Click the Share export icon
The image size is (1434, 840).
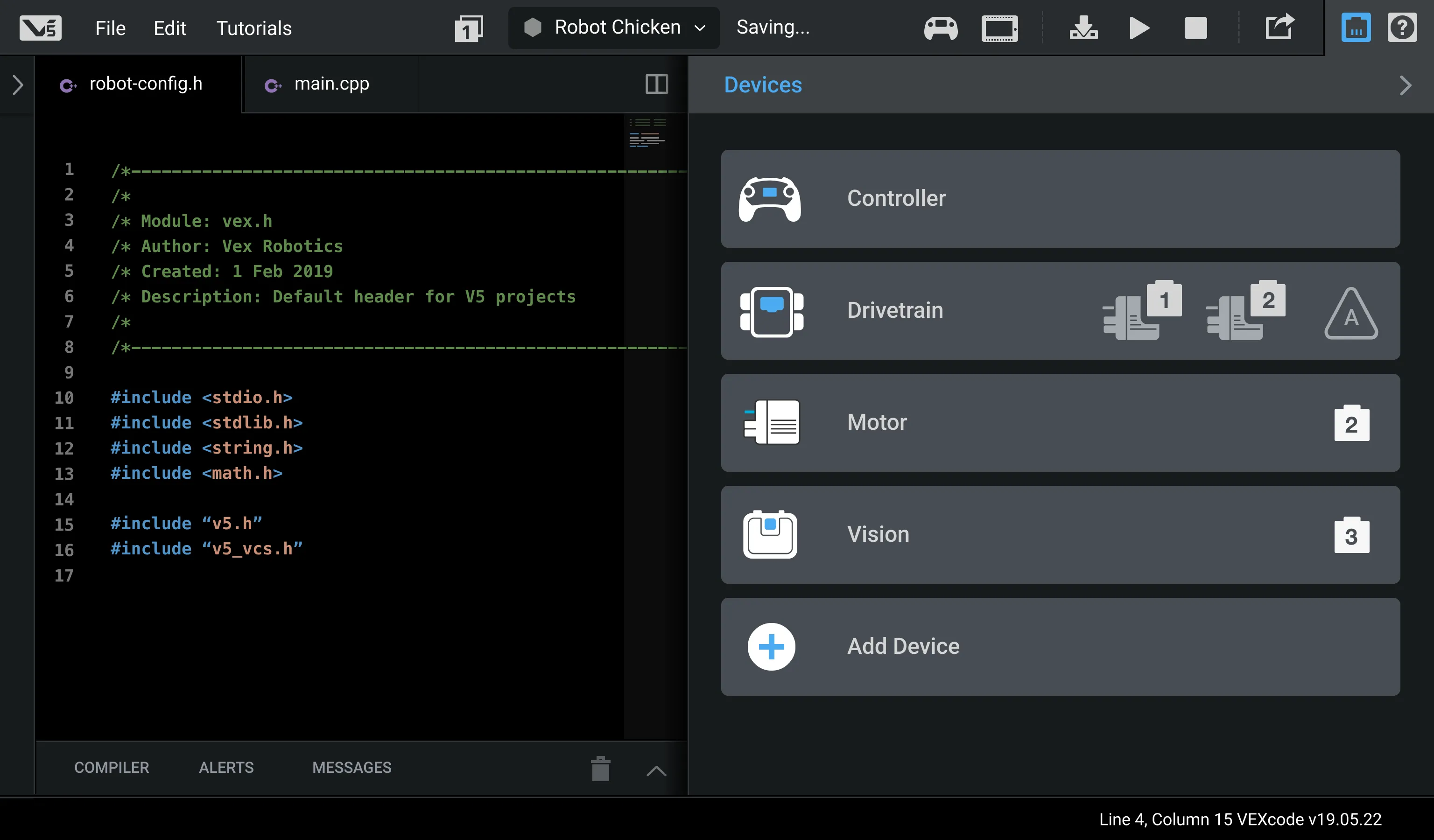[x=1279, y=27]
